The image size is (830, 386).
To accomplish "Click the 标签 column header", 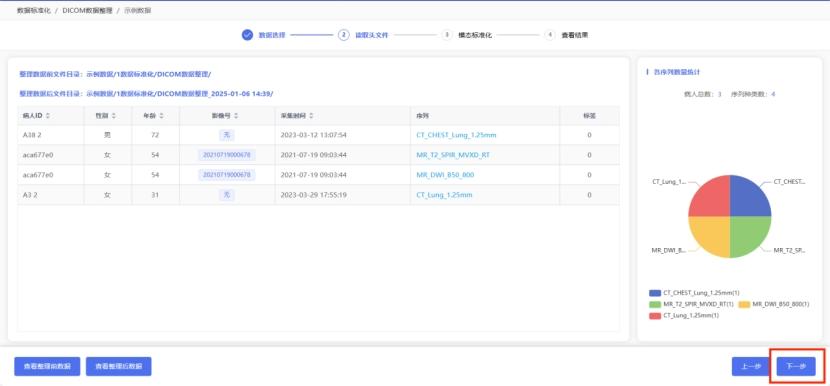I will pos(589,115).
